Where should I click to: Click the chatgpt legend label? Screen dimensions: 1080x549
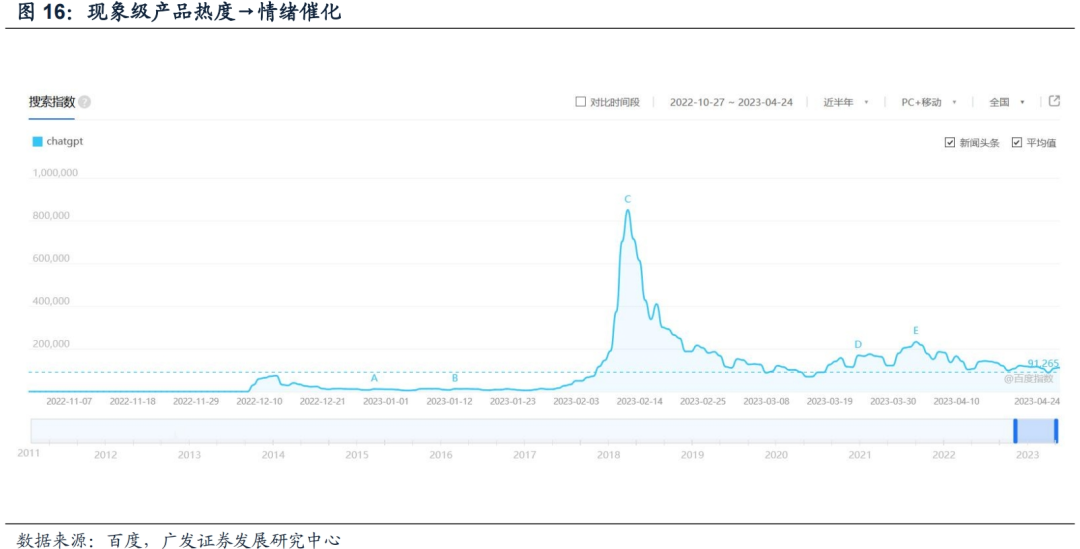(x=65, y=142)
